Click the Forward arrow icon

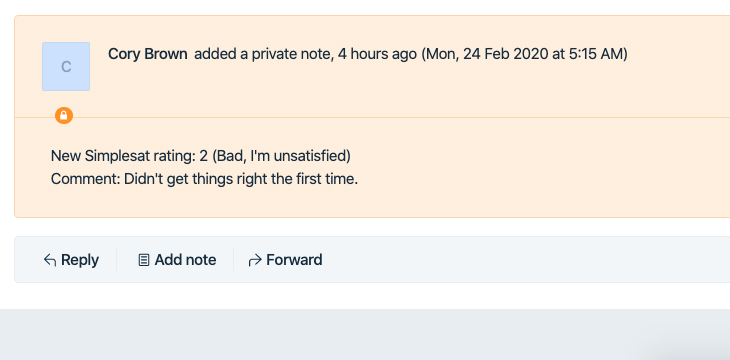click(x=255, y=260)
